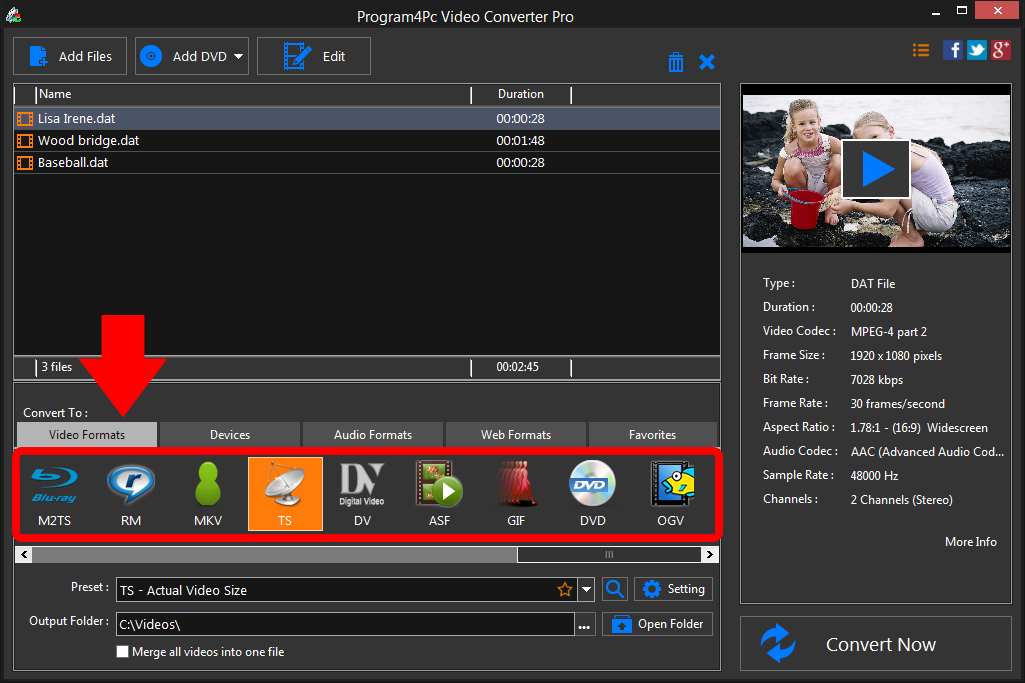Click the Convert Now button

[x=876, y=645]
